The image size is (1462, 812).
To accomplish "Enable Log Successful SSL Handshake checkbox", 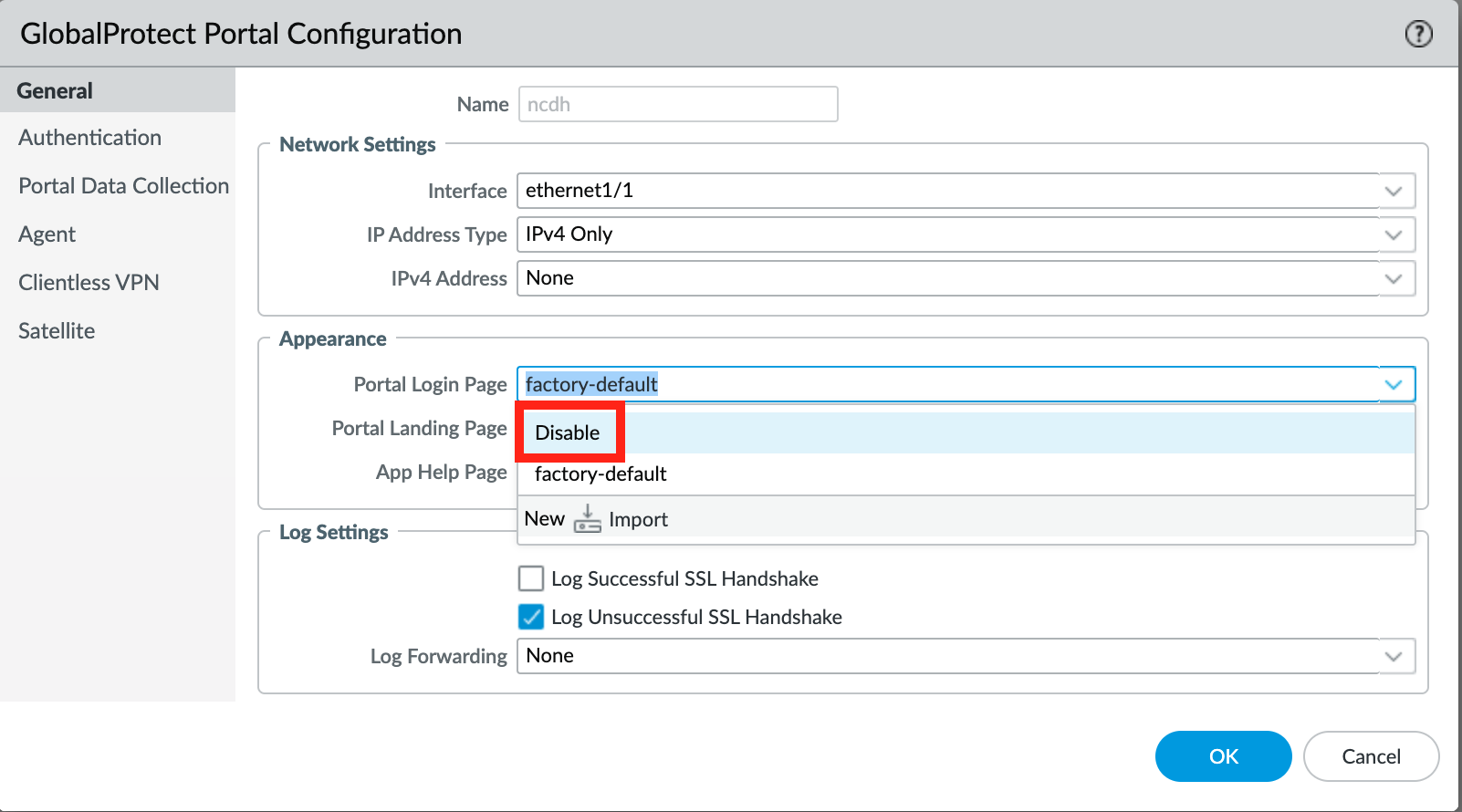I will tap(531, 578).
